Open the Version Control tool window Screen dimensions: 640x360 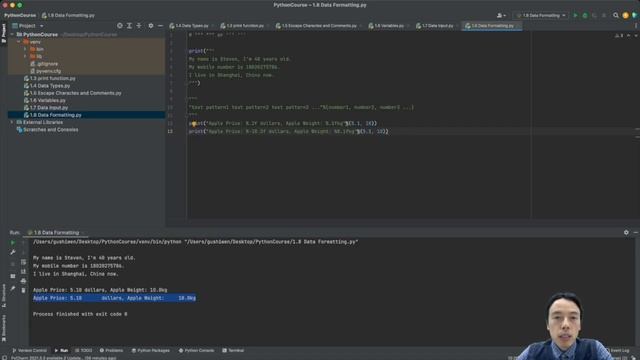click(x=29, y=350)
